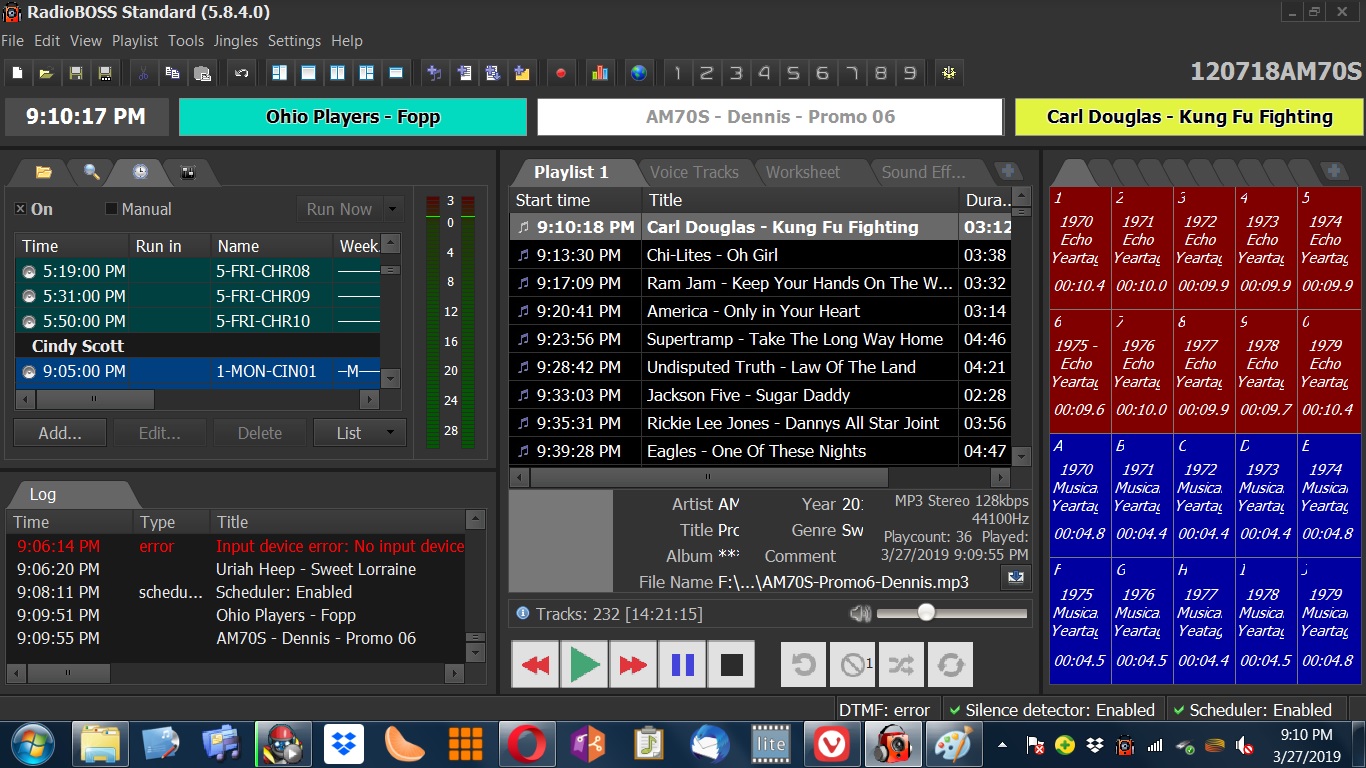The width and height of the screenshot is (1366, 768).
Task: Start playback with the green play button
Action: coord(585,665)
